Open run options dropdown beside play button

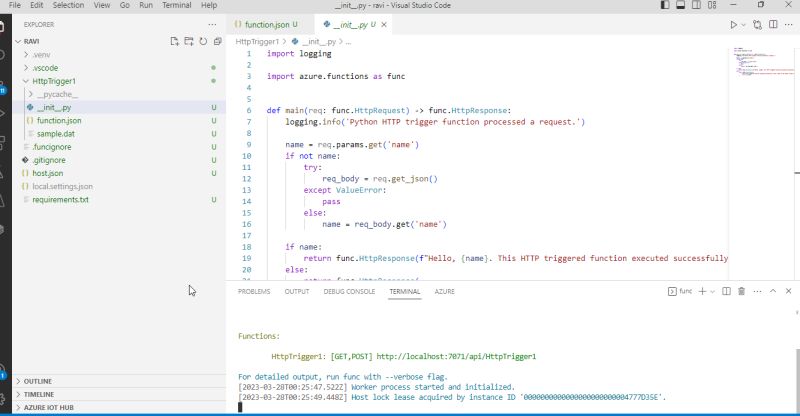point(743,25)
